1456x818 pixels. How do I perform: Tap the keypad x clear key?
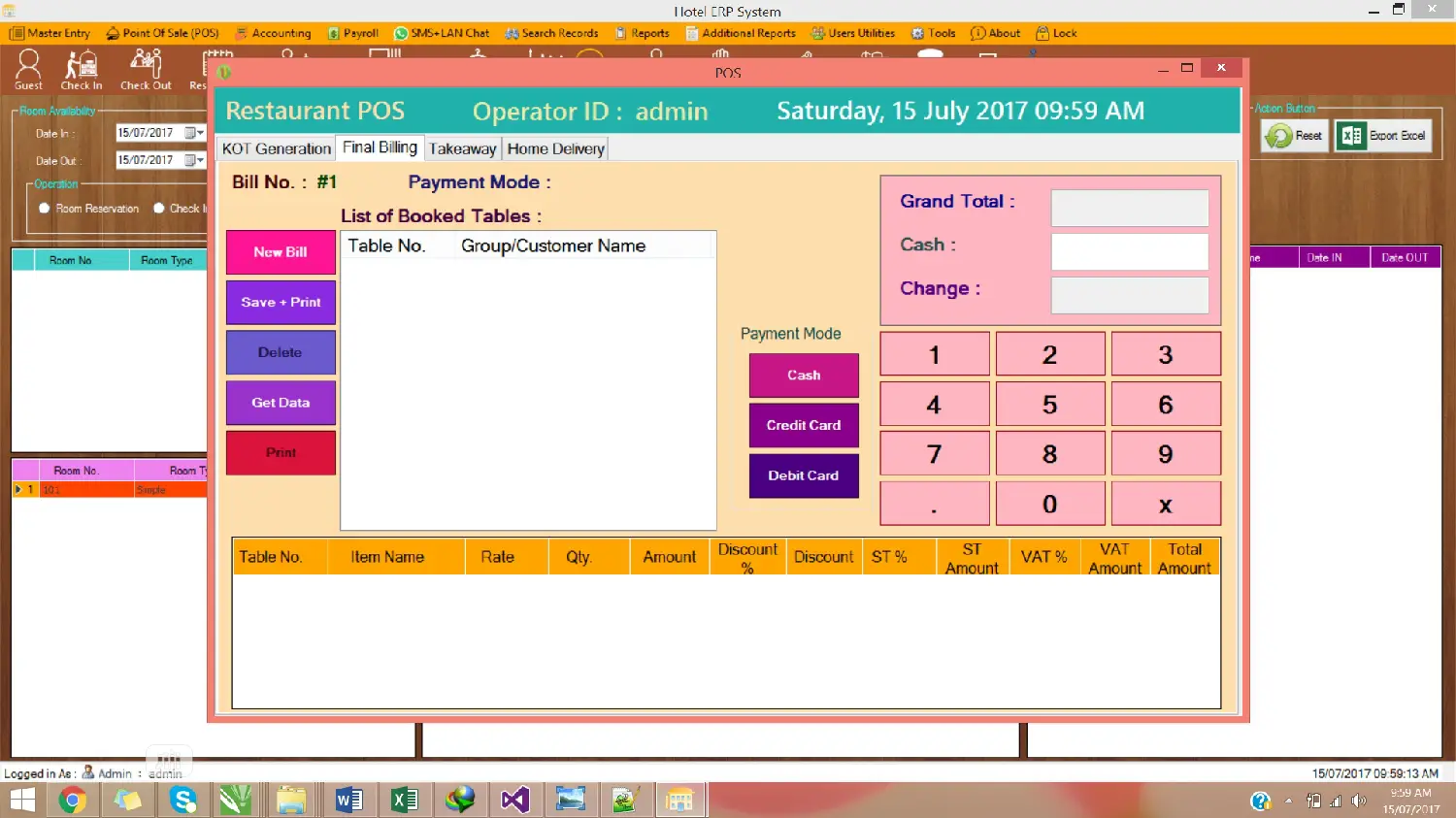(1166, 504)
